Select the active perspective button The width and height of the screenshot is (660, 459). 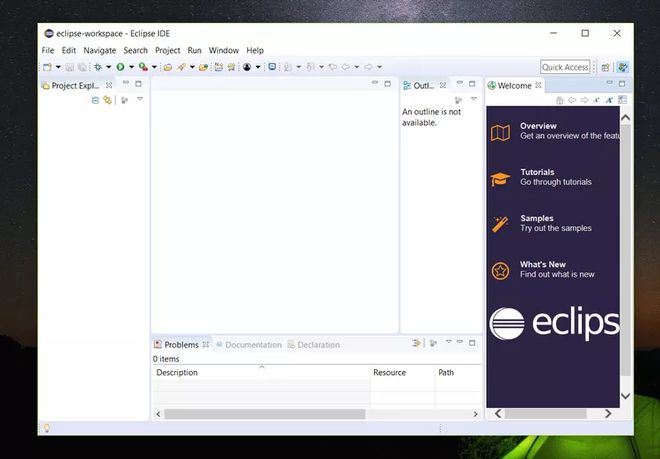[x=623, y=67]
